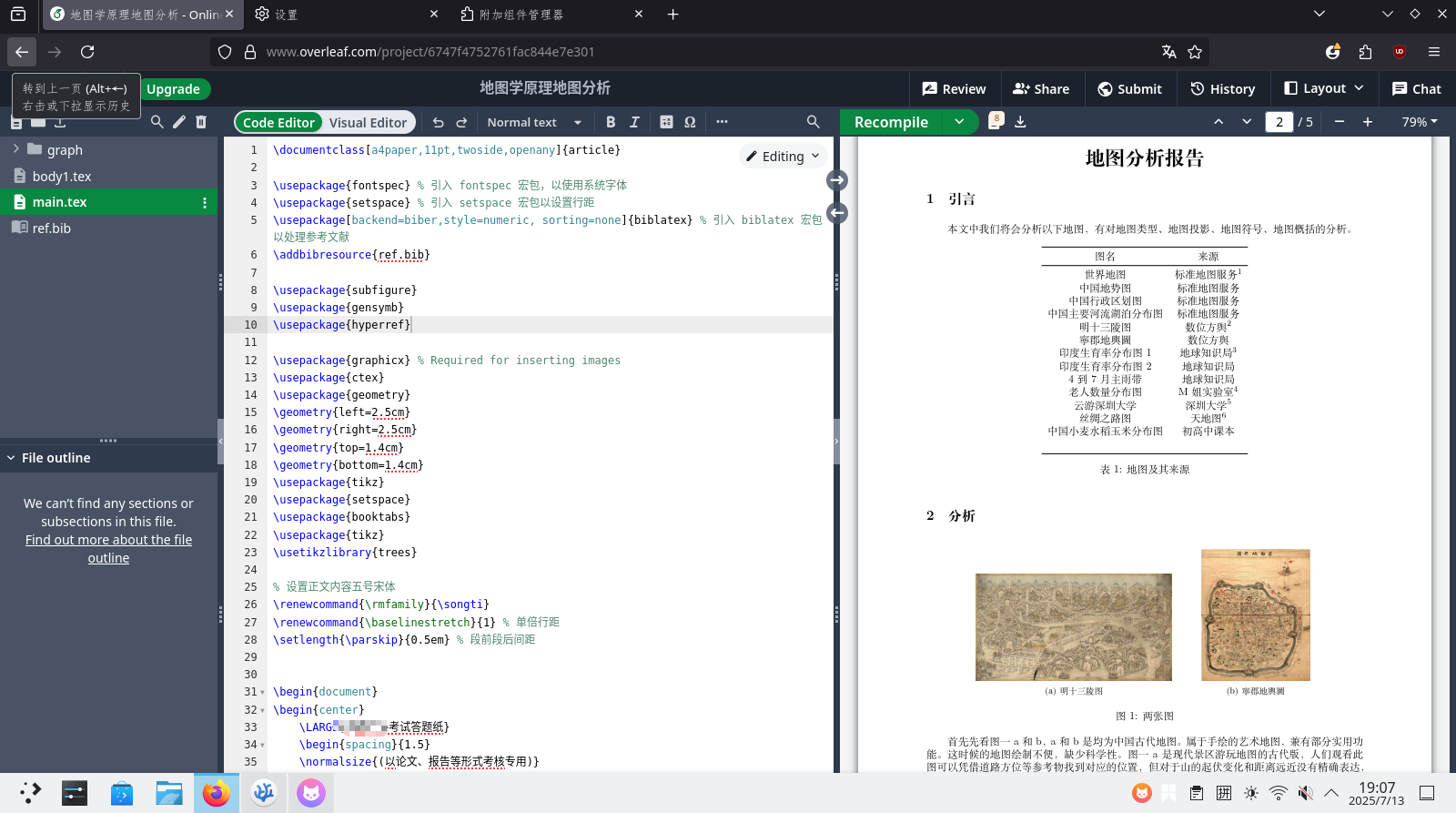Open the Omega symbol palette
Image resolution: width=1456 pixels, height=813 pixels.
[x=690, y=122]
